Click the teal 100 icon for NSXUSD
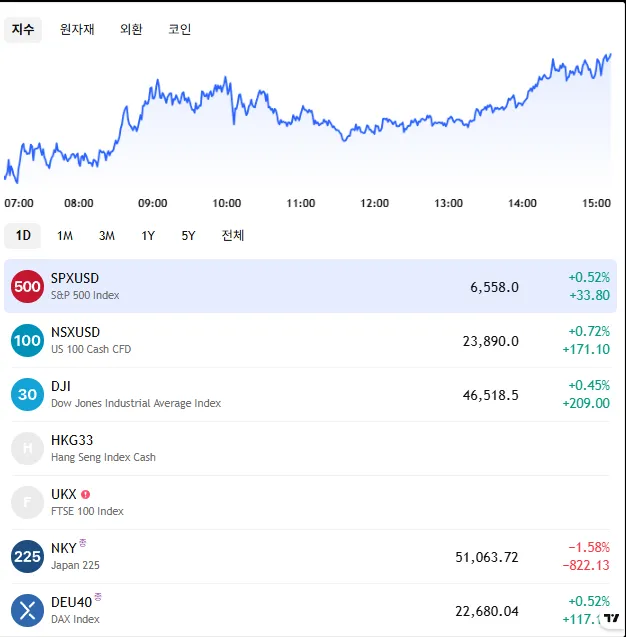This screenshot has height=637, width=626. point(27,340)
